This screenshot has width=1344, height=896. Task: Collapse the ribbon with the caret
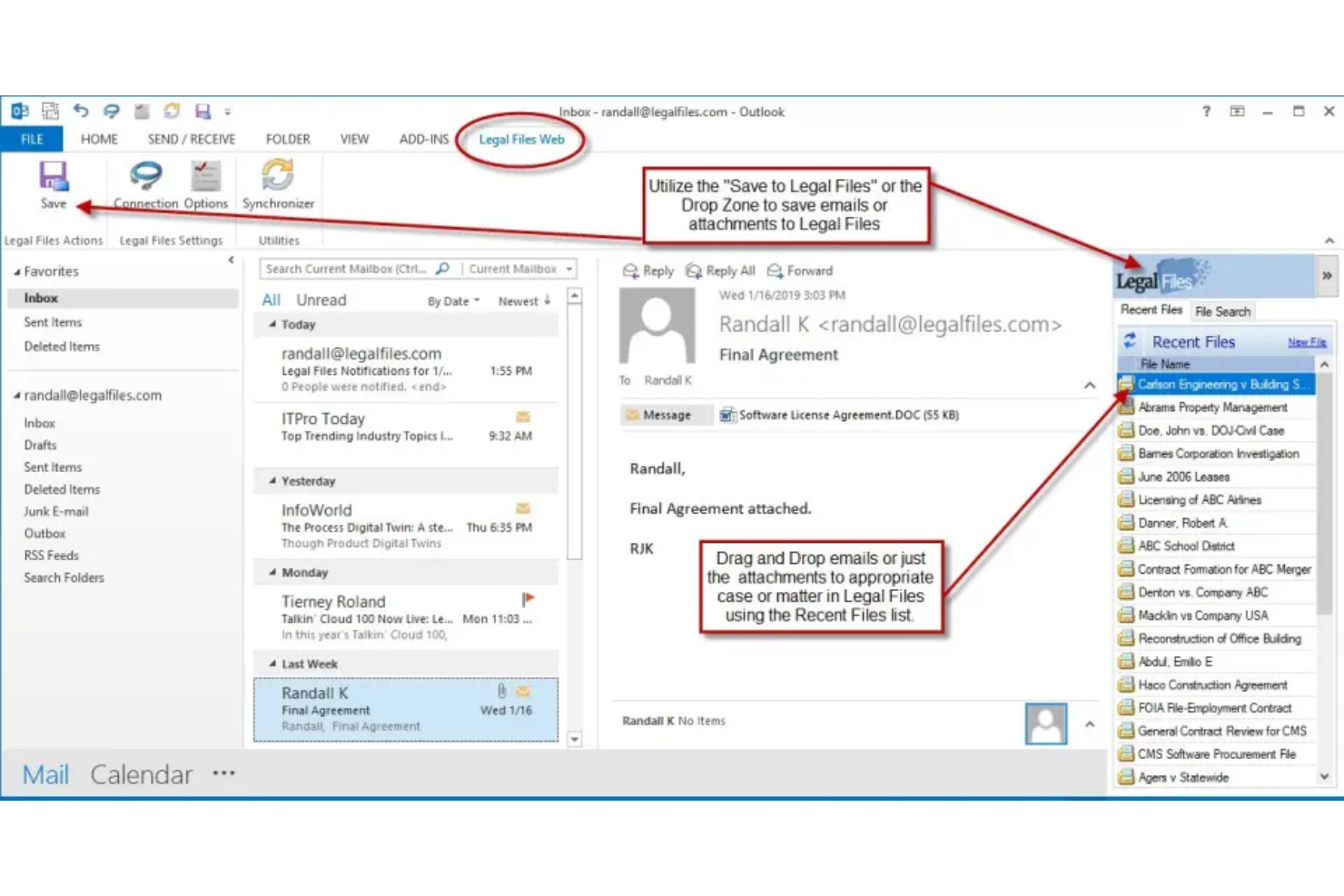tap(1329, 241)
